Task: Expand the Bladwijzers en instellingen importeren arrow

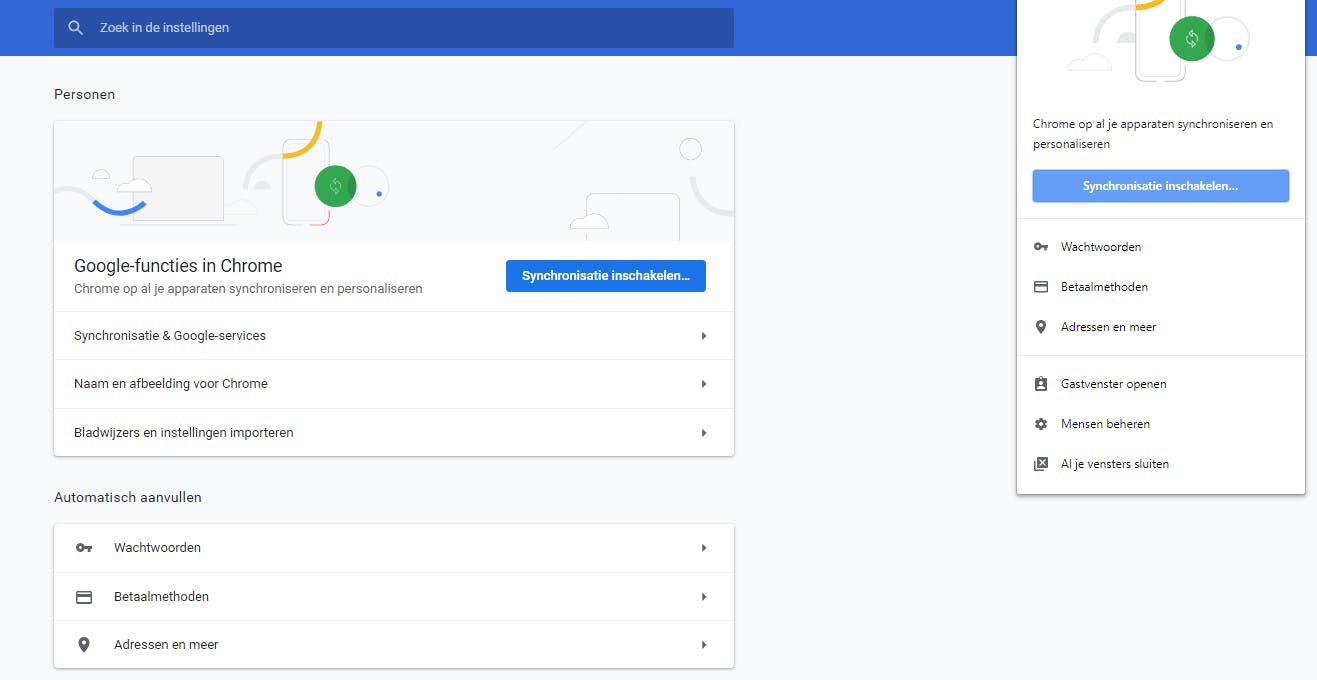Action: (x=704, y=433)
